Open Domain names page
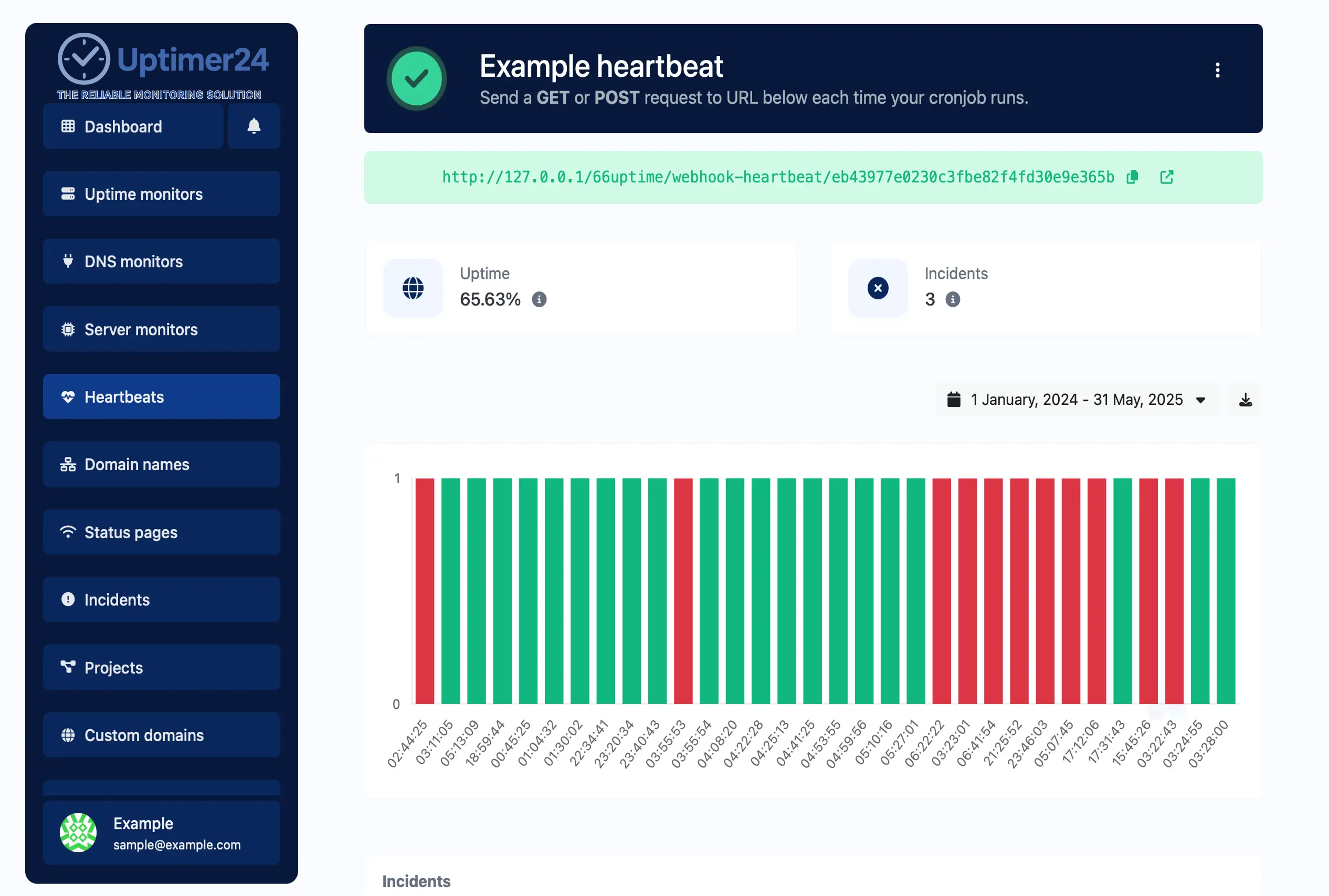Image resolution: width=1329 pixels, height=896 pixels. click(x=161, y=465)
